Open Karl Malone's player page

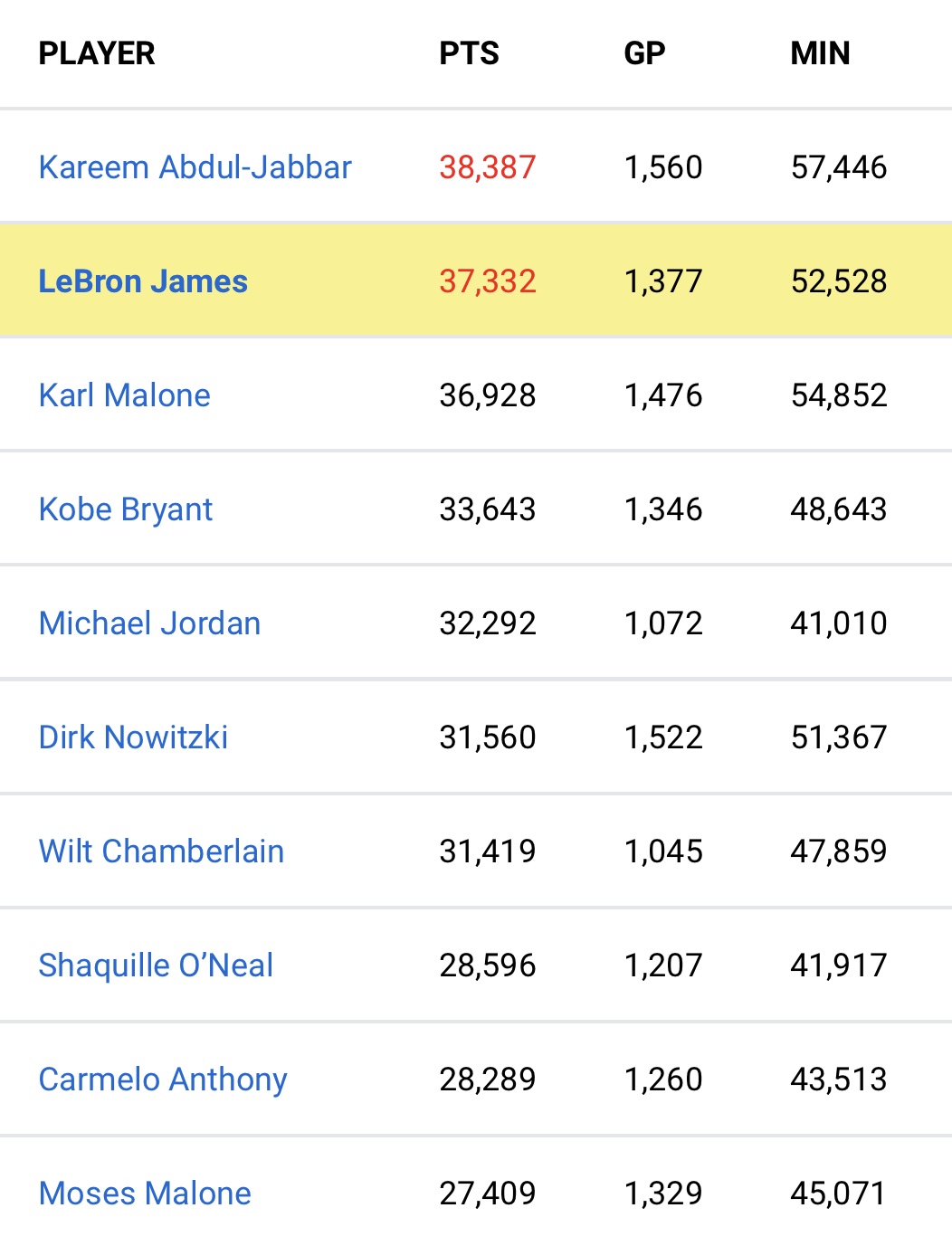click(x=125, y=395)
